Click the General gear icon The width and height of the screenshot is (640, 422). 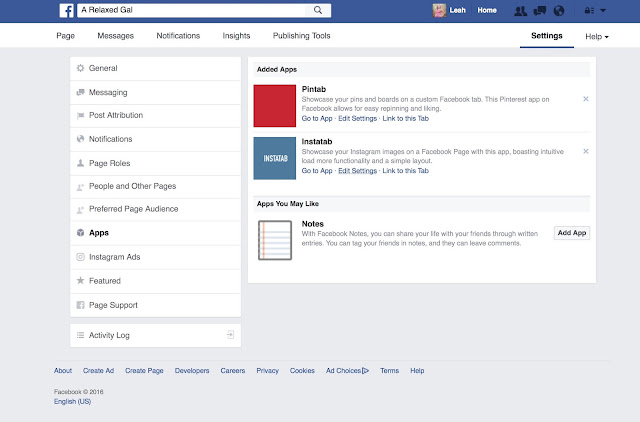point(80,68)
